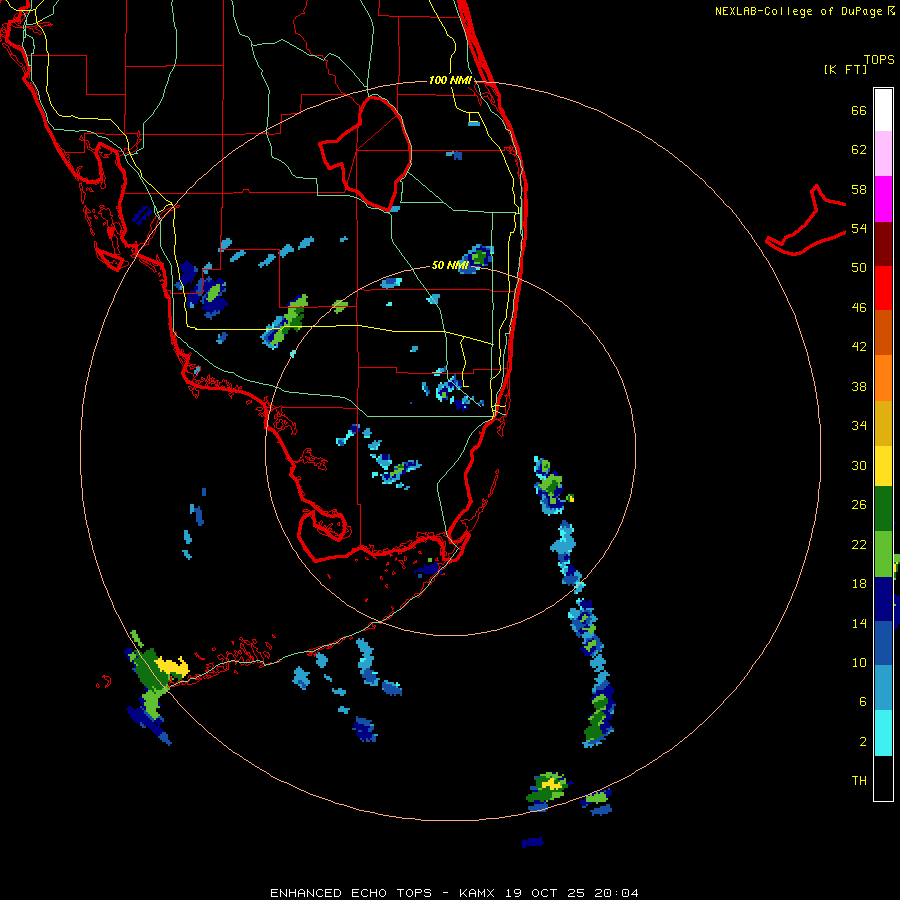Click the 100 NMI range ring label
900x900 pixels.
pos(450,80)
